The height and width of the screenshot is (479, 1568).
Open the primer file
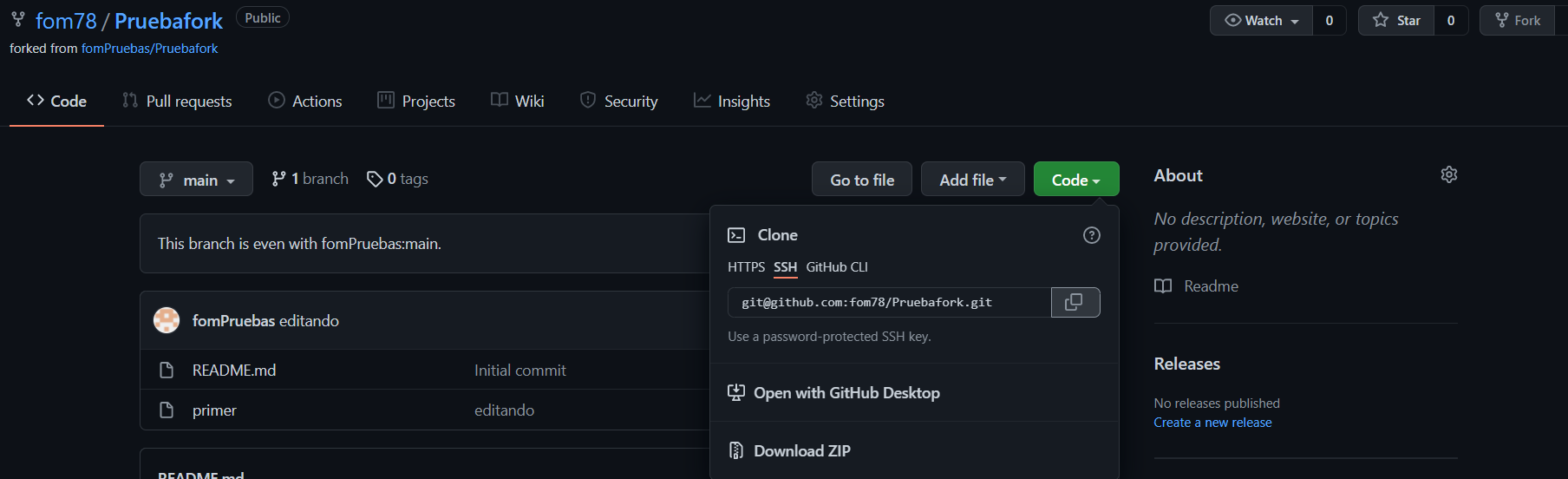point(214,410)
